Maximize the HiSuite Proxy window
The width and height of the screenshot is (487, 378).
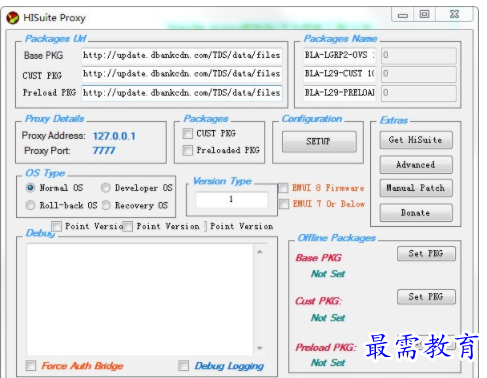click(424, 14)
